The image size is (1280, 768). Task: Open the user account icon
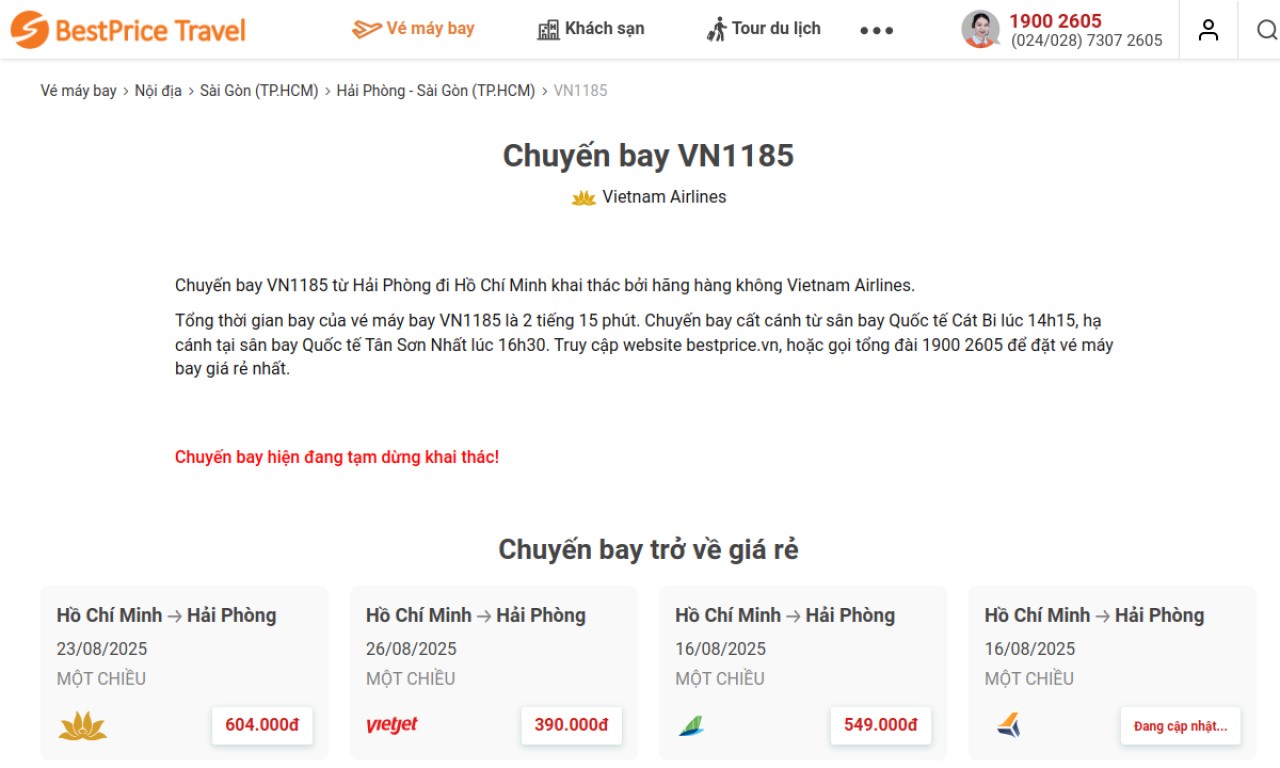pyautogui.click(x=1209, y=30)
